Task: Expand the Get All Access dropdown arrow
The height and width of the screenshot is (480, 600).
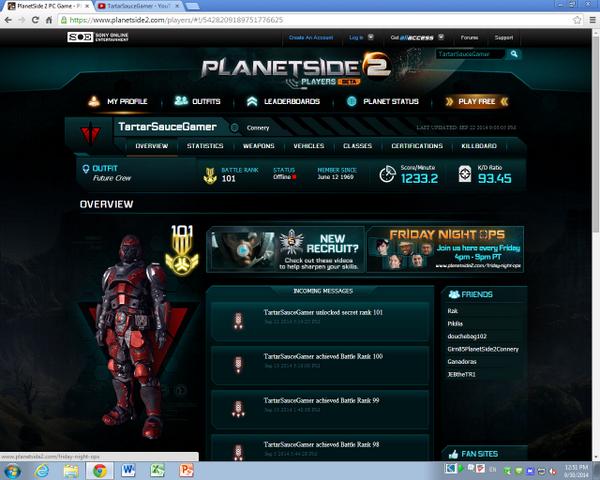Action: pos(441,37)
